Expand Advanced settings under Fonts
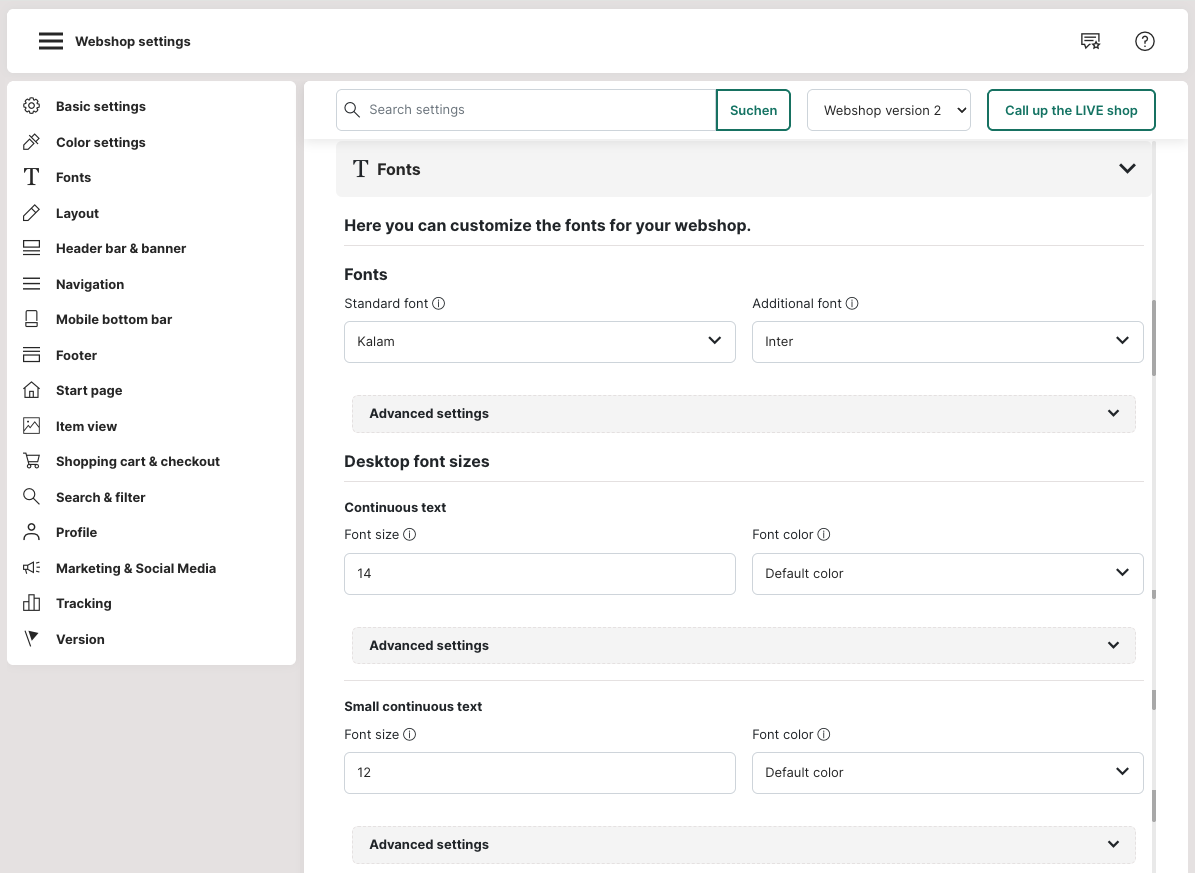Image resolution: width=1195 pixels, height=873 pixels. pos(743,414)
